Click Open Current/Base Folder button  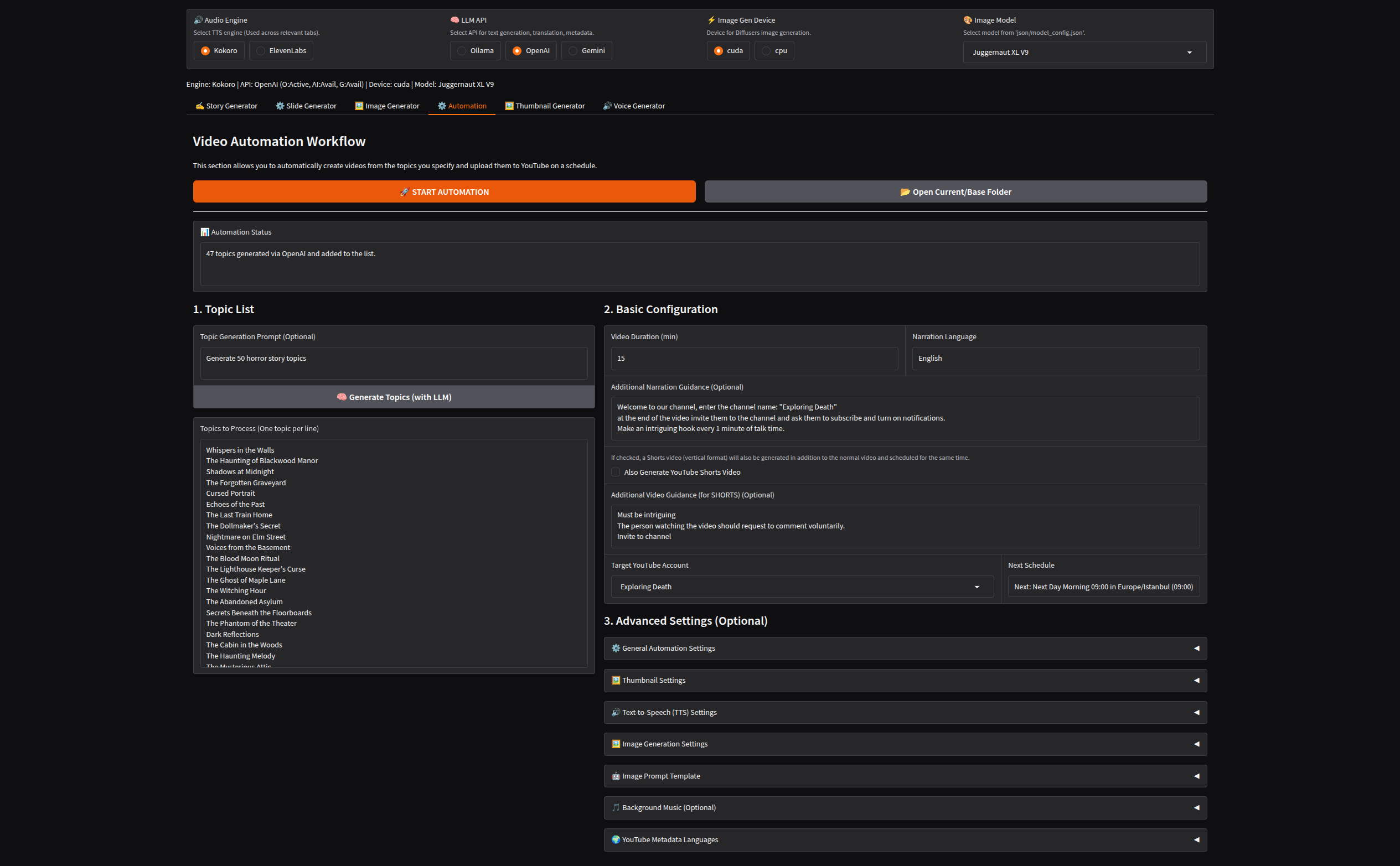[x=955, y=192]
